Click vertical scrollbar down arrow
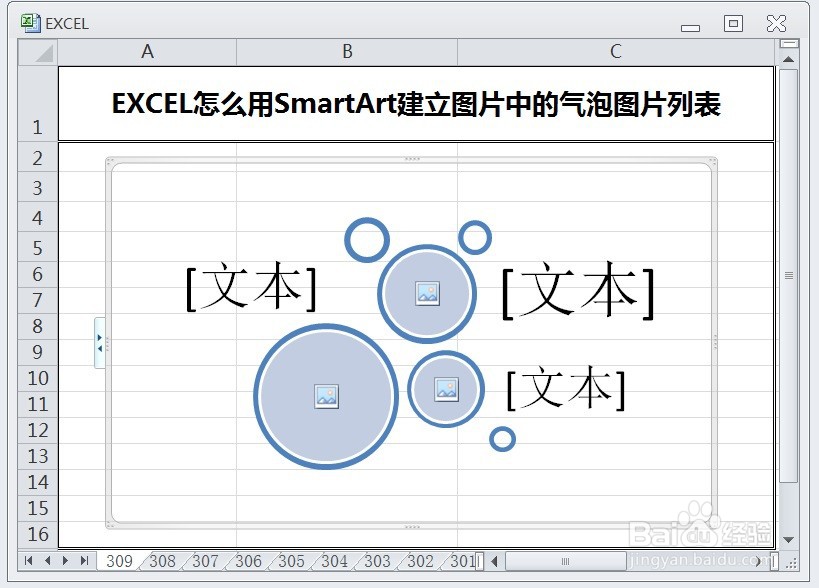 (x=788, y=540)
